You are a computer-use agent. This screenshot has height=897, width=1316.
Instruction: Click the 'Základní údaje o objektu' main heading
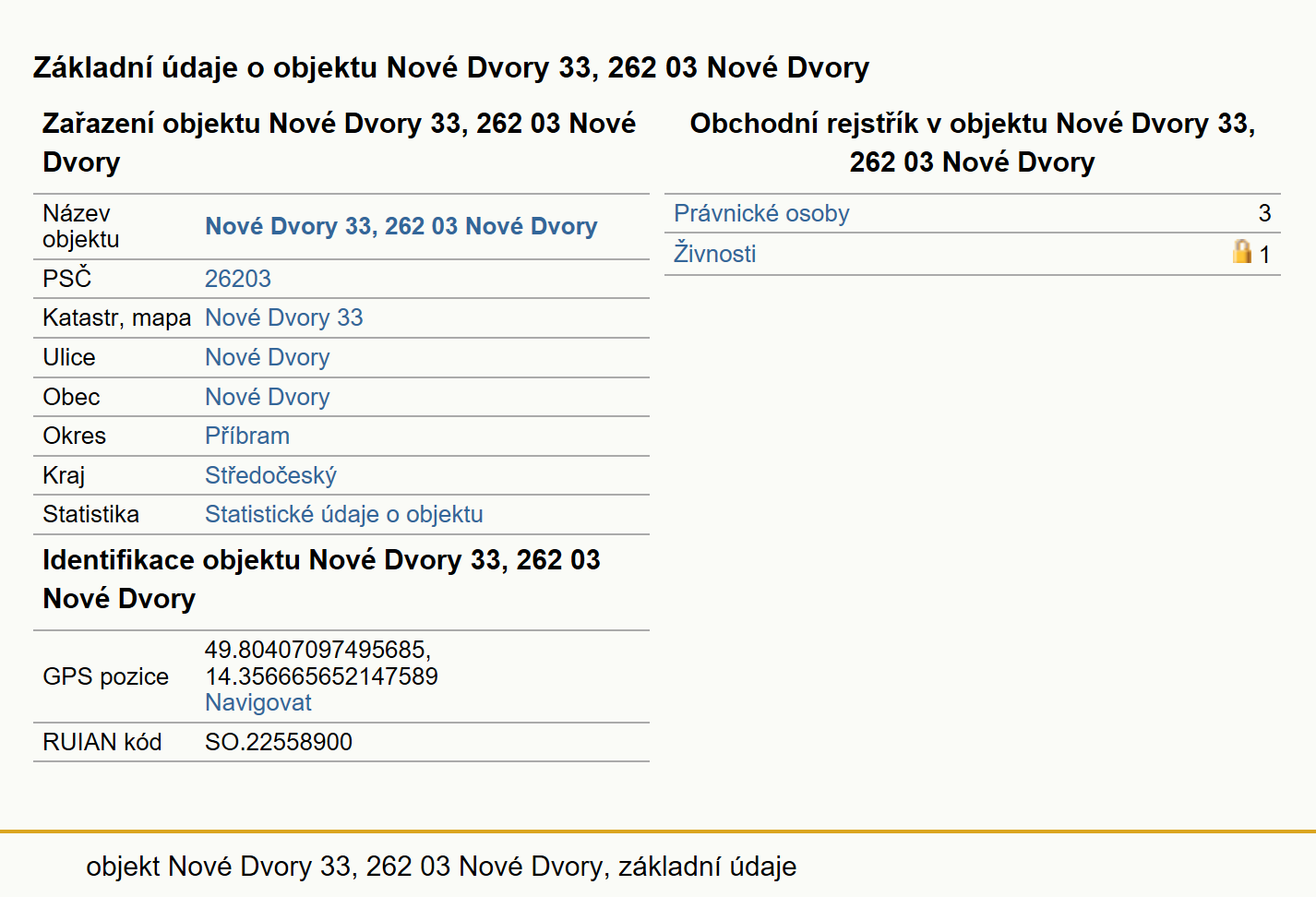[x=451, y=67]
